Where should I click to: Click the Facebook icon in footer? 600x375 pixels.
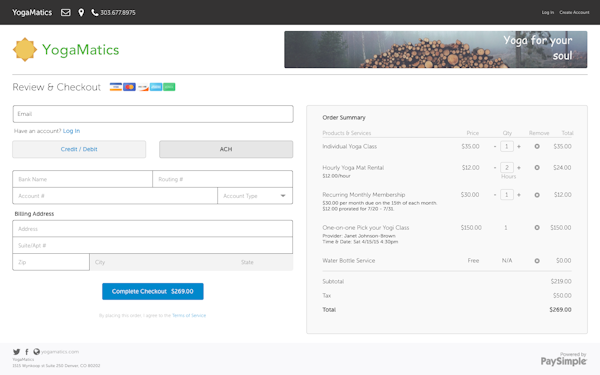pyautogui.click(x=26, y=352)
